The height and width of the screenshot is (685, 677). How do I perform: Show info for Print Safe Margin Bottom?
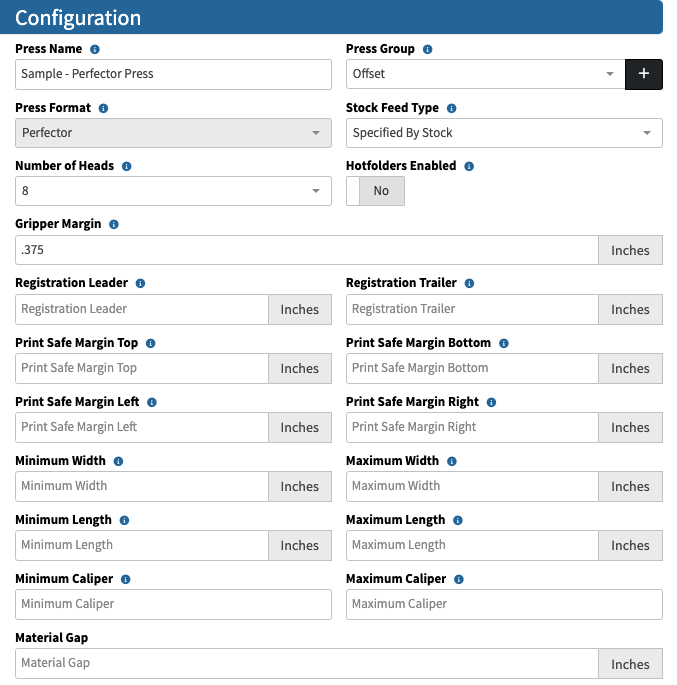[504, 343]
